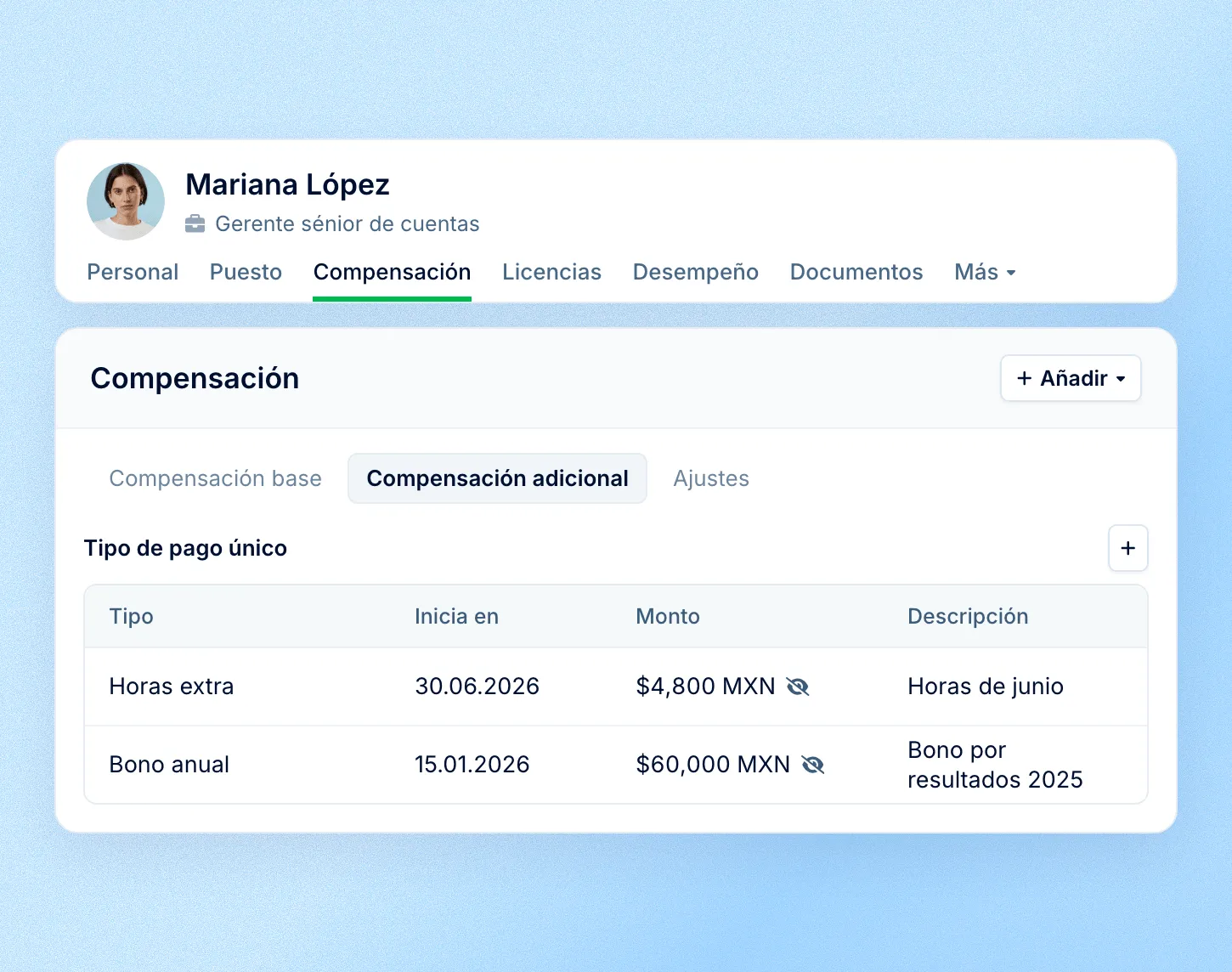This screenshot has width=1232, height=972.
Task: Click the $4,800 MXN amount text
Action: 705,687
